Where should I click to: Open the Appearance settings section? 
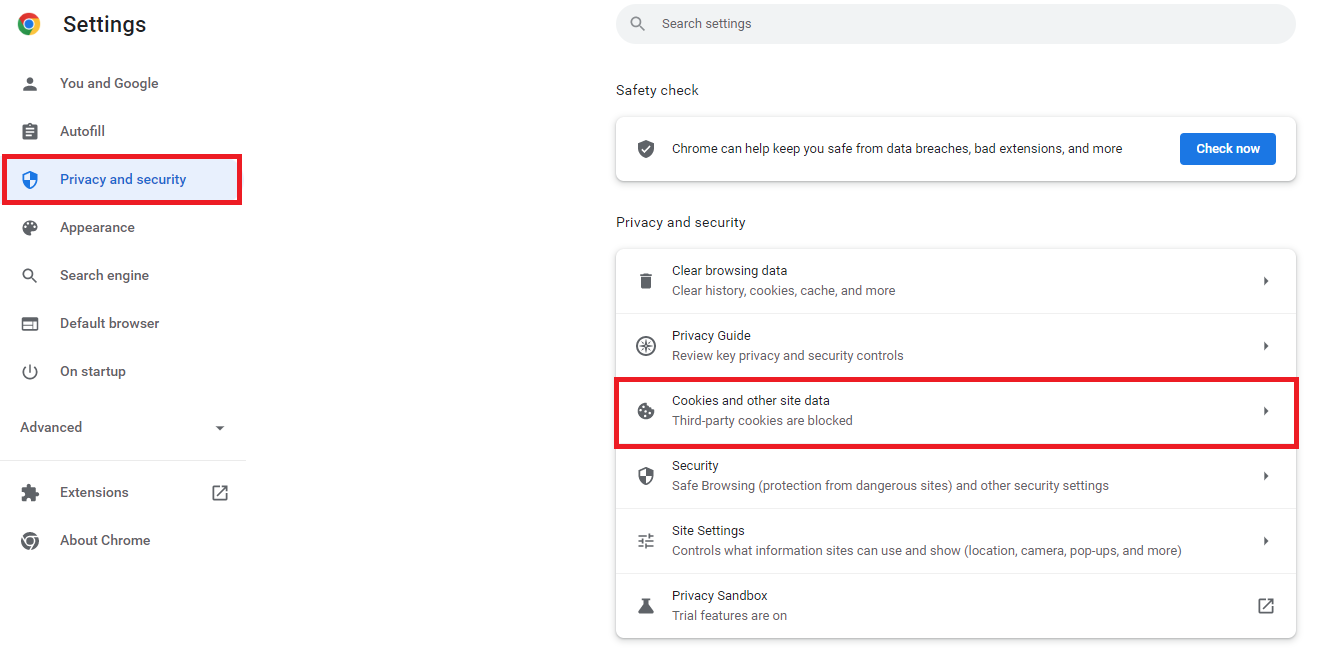97,228
